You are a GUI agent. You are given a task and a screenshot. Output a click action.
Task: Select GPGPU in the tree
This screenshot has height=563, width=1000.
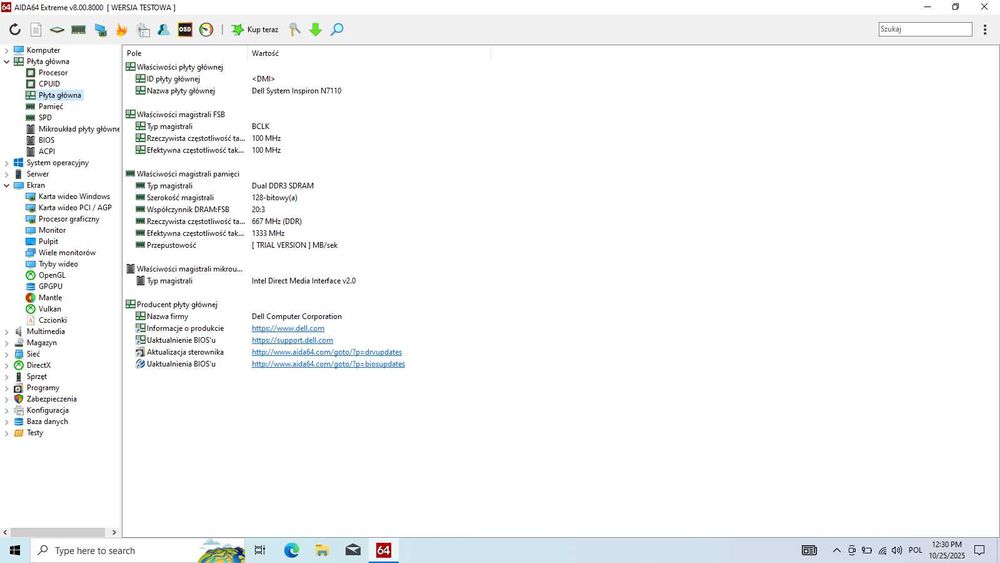(50, 287)
